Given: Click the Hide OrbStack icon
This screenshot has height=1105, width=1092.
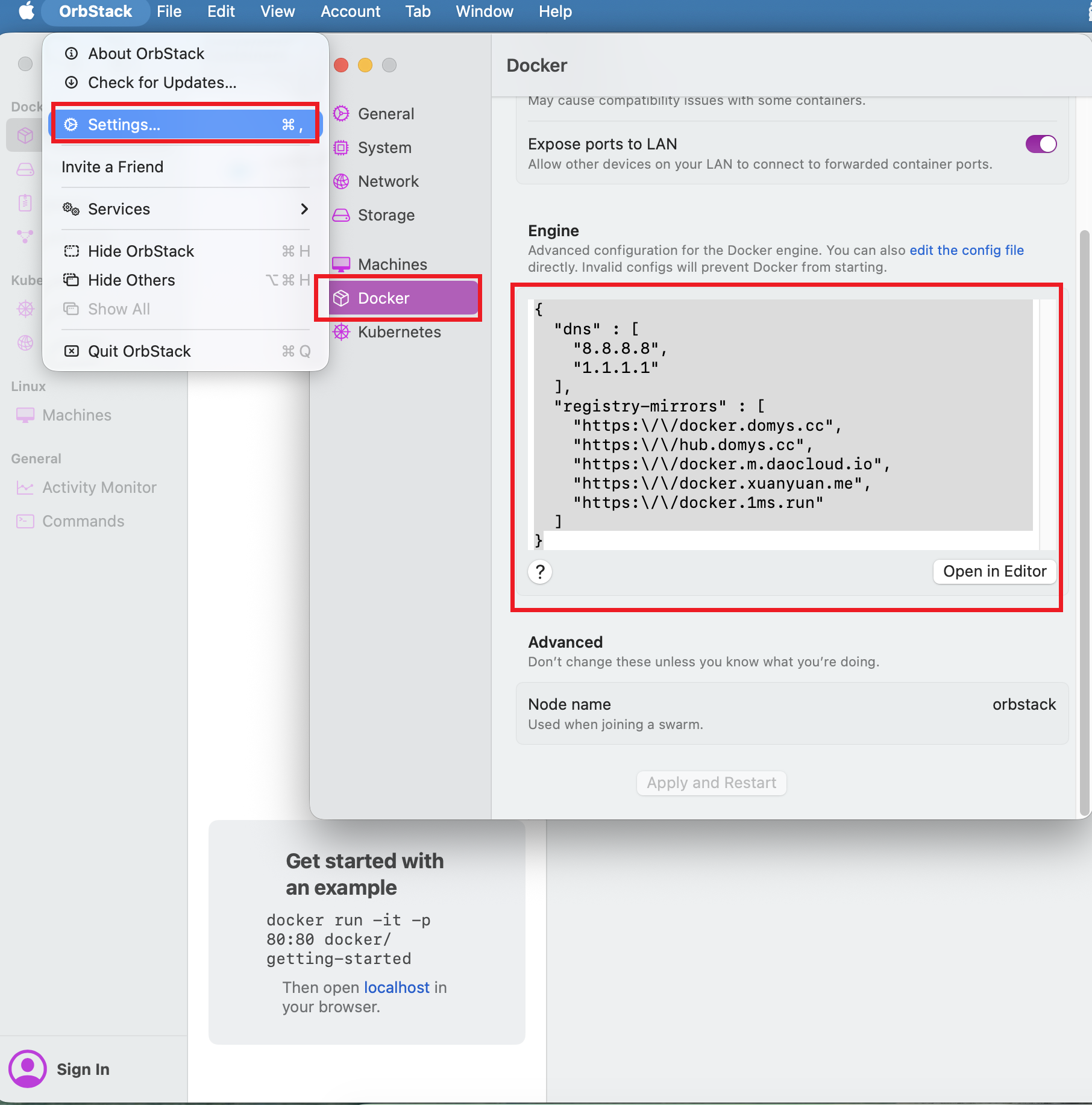Looking at the screenshot, I should pos(71,251).
